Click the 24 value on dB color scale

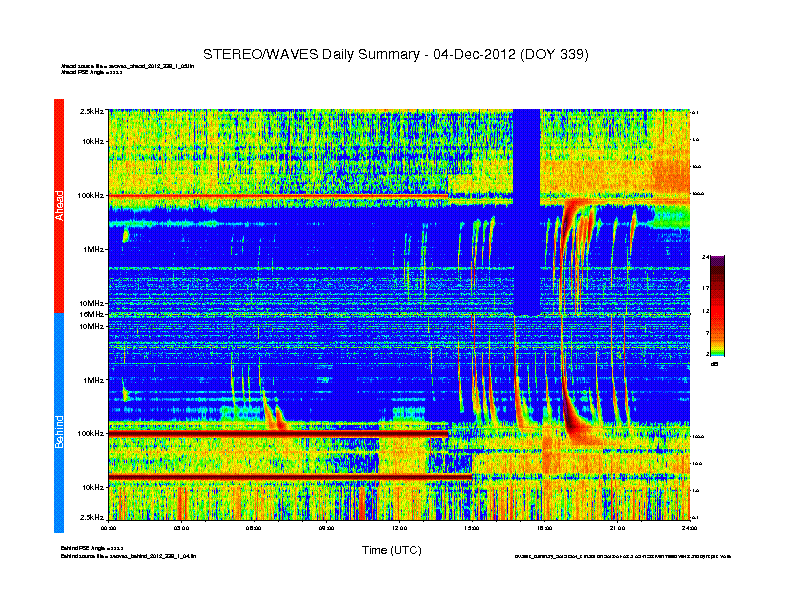[x=705, y=258]
